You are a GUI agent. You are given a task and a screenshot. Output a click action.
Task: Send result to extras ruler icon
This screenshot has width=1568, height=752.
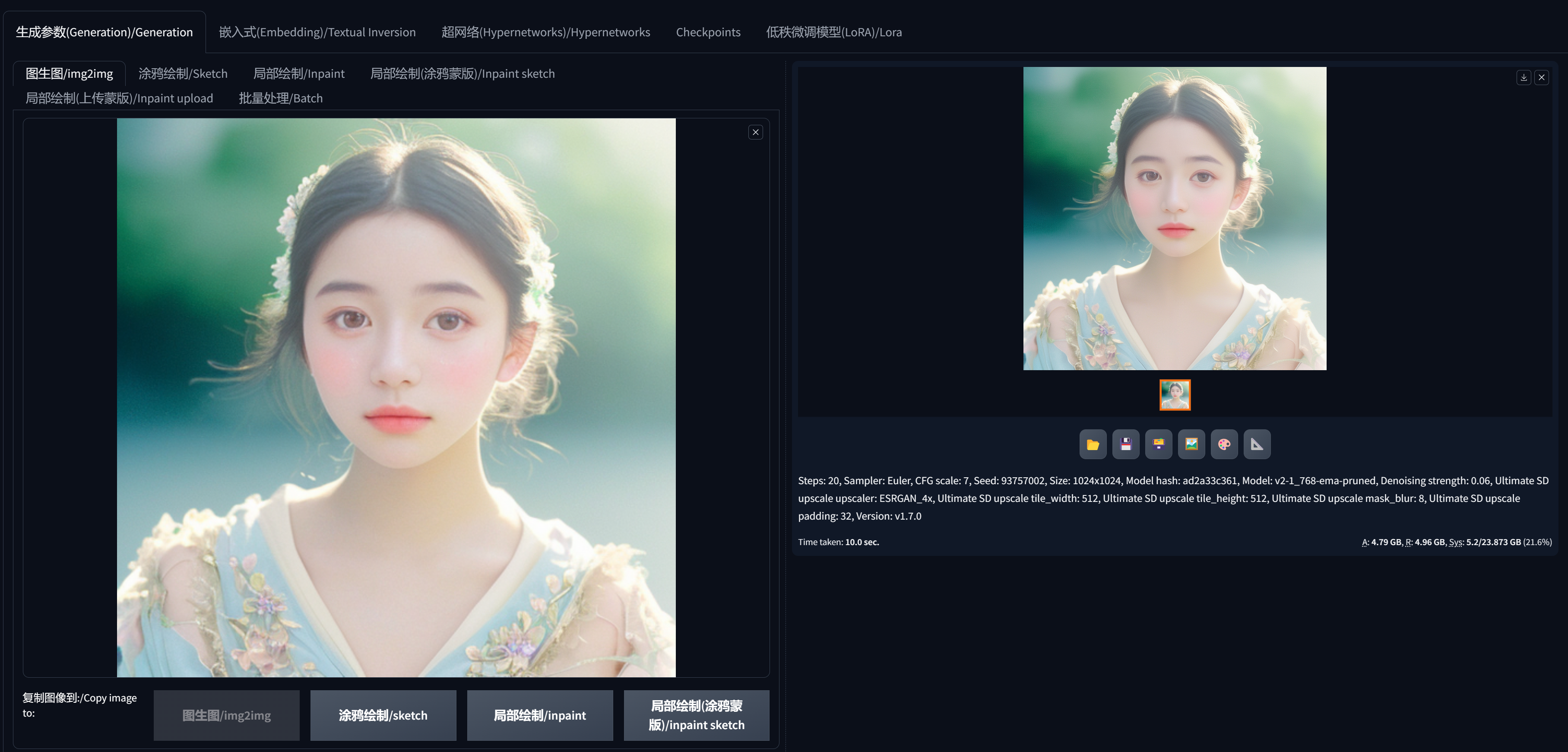1257,444
